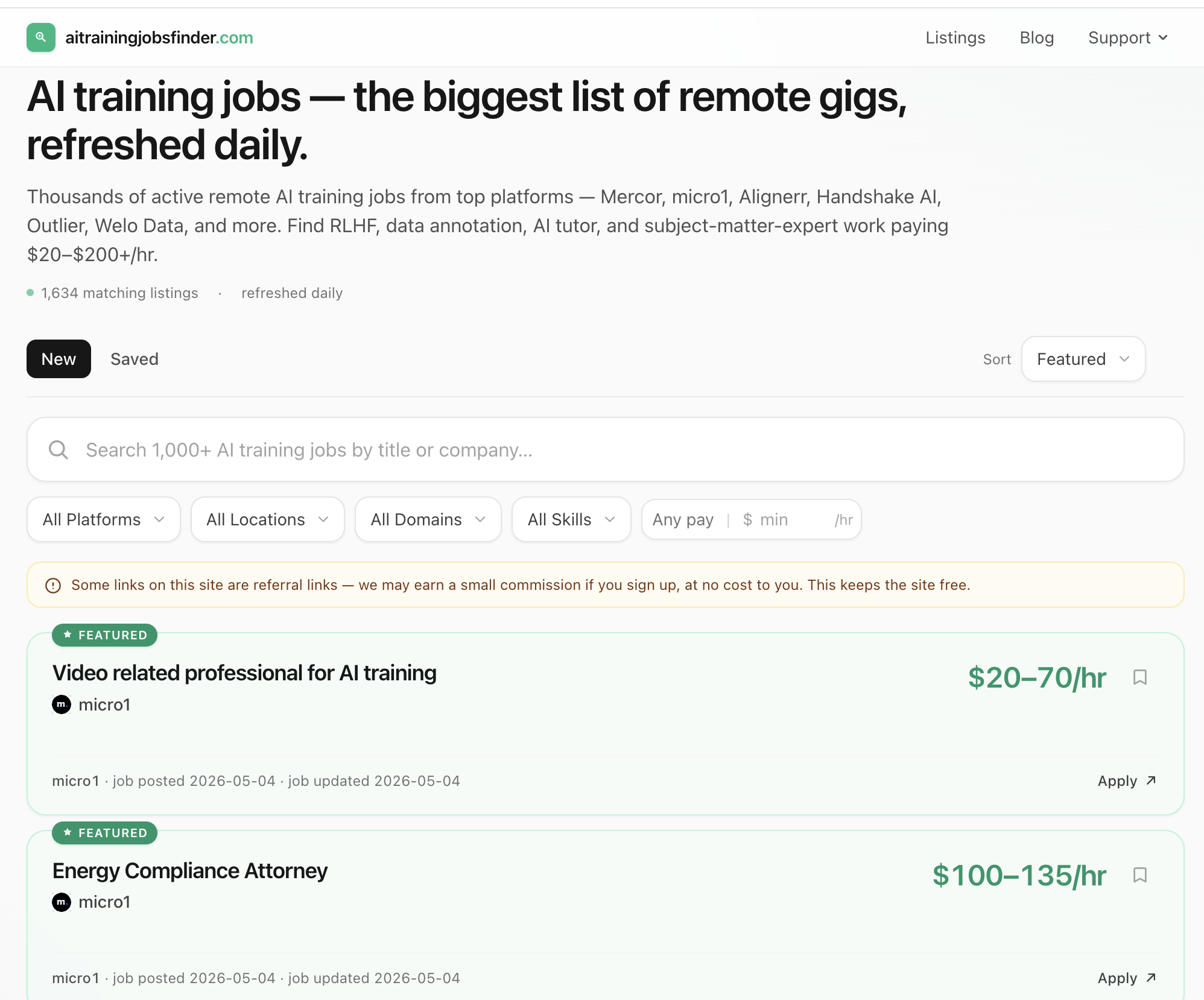The height and width of the screenshot is (1000, 1204).
Task: Open the Energy Compliance Attorney listing
Action: (190, 871)
